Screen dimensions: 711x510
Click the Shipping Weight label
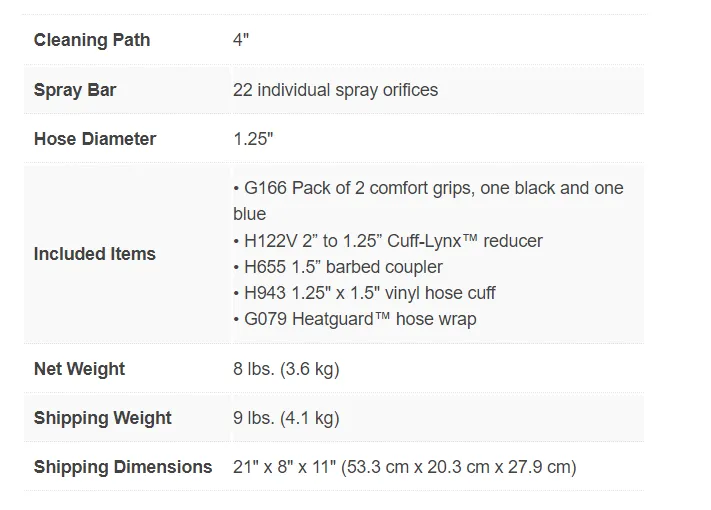102,418
